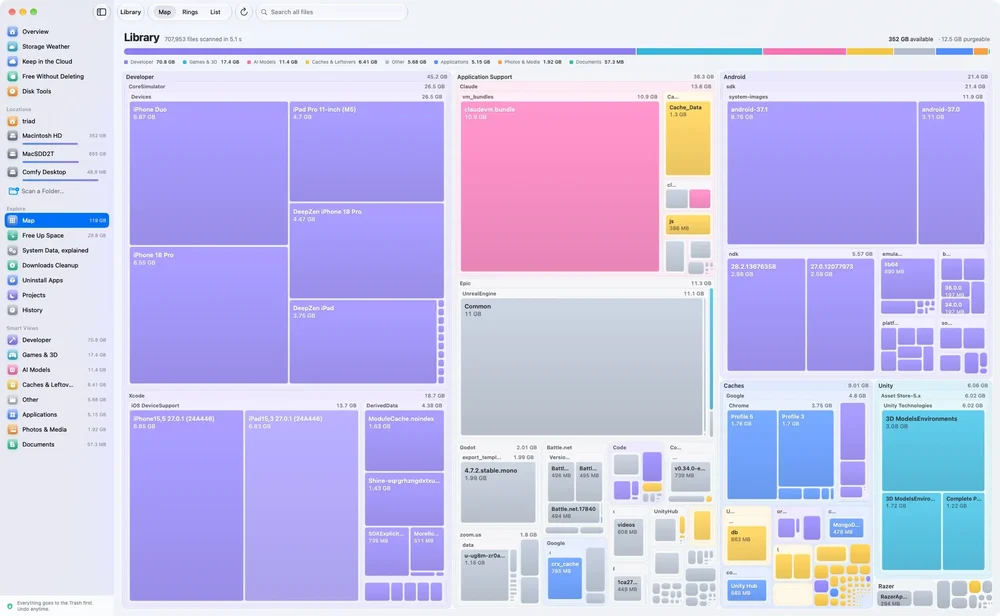The width and height of the screenshot is (1000, 616).
Task: Open Projects in sidebar
Action: (57, 295)
